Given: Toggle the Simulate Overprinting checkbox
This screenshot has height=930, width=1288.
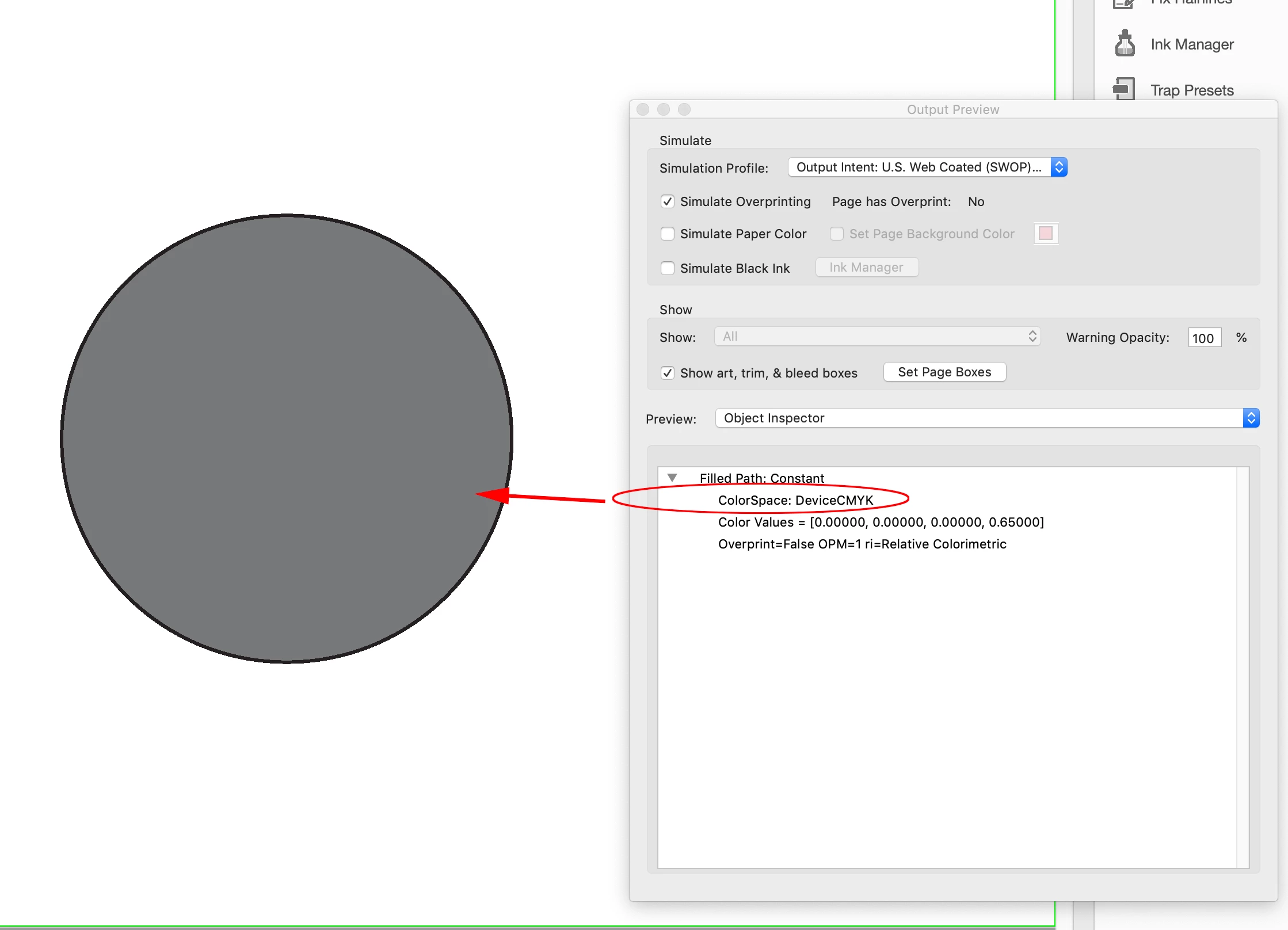Looking at the screenshot, I should tap(668, 201).
